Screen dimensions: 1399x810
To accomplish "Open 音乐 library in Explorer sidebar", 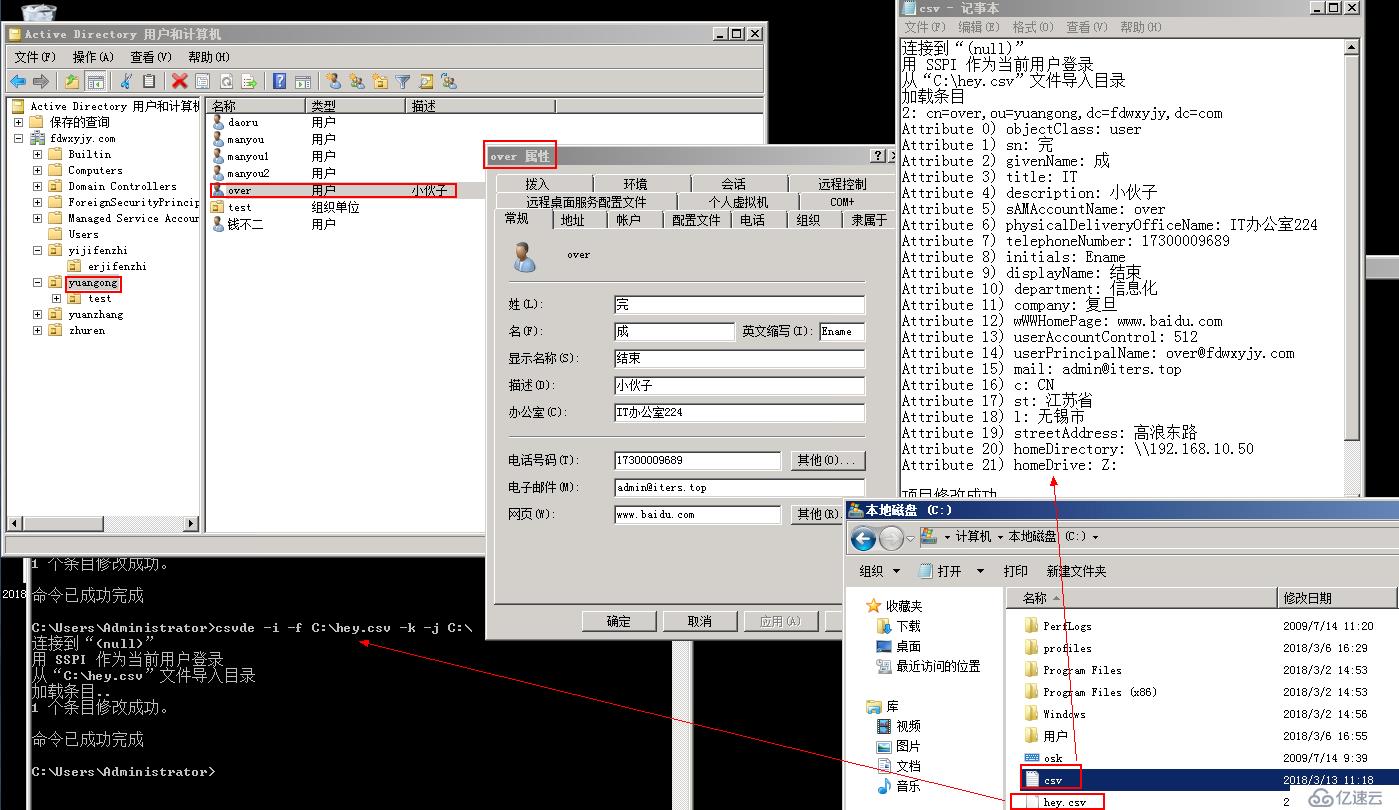I will (908, 786).
